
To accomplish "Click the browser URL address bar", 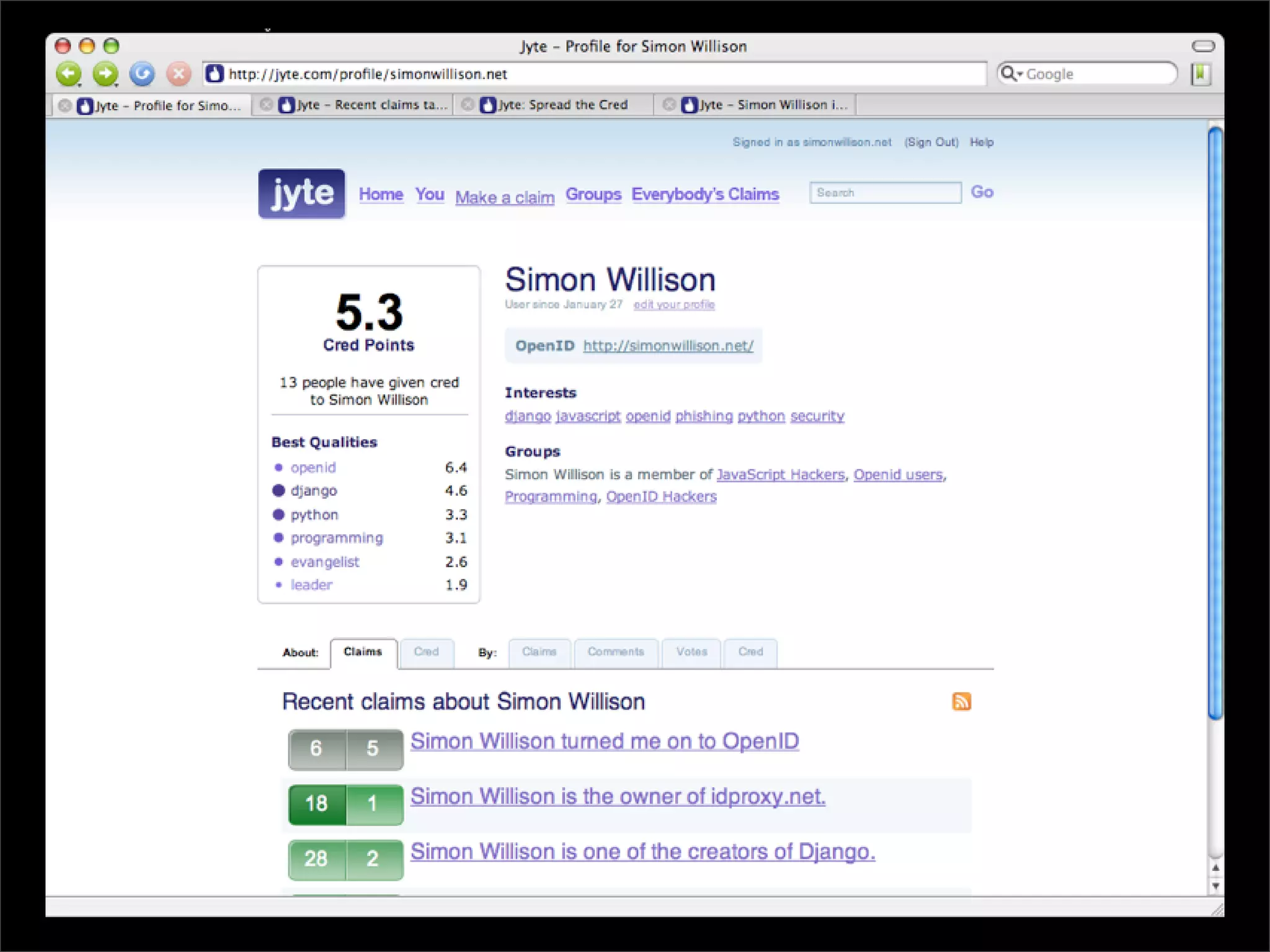I will point(595,74).
